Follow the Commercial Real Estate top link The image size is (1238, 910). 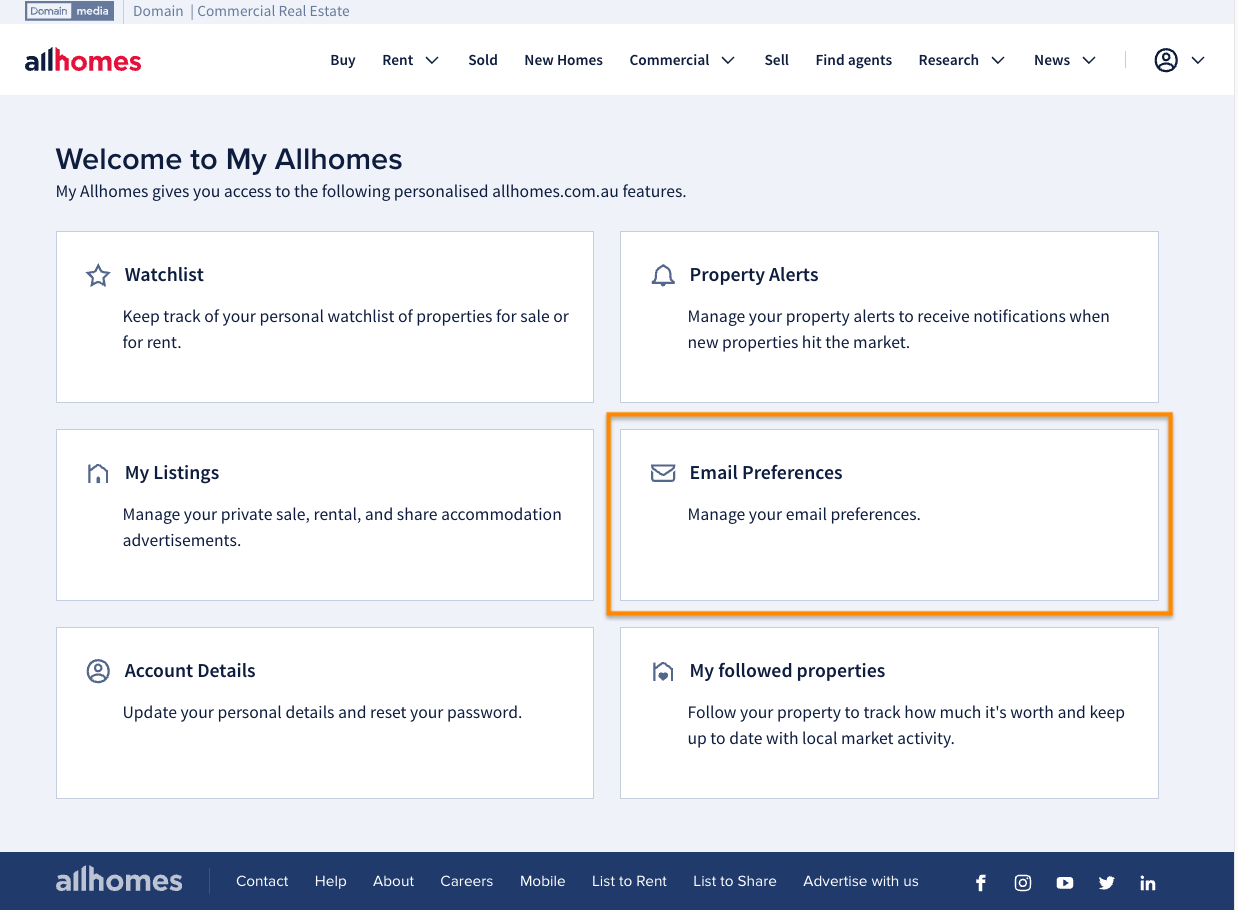click(x=274, y=11)
